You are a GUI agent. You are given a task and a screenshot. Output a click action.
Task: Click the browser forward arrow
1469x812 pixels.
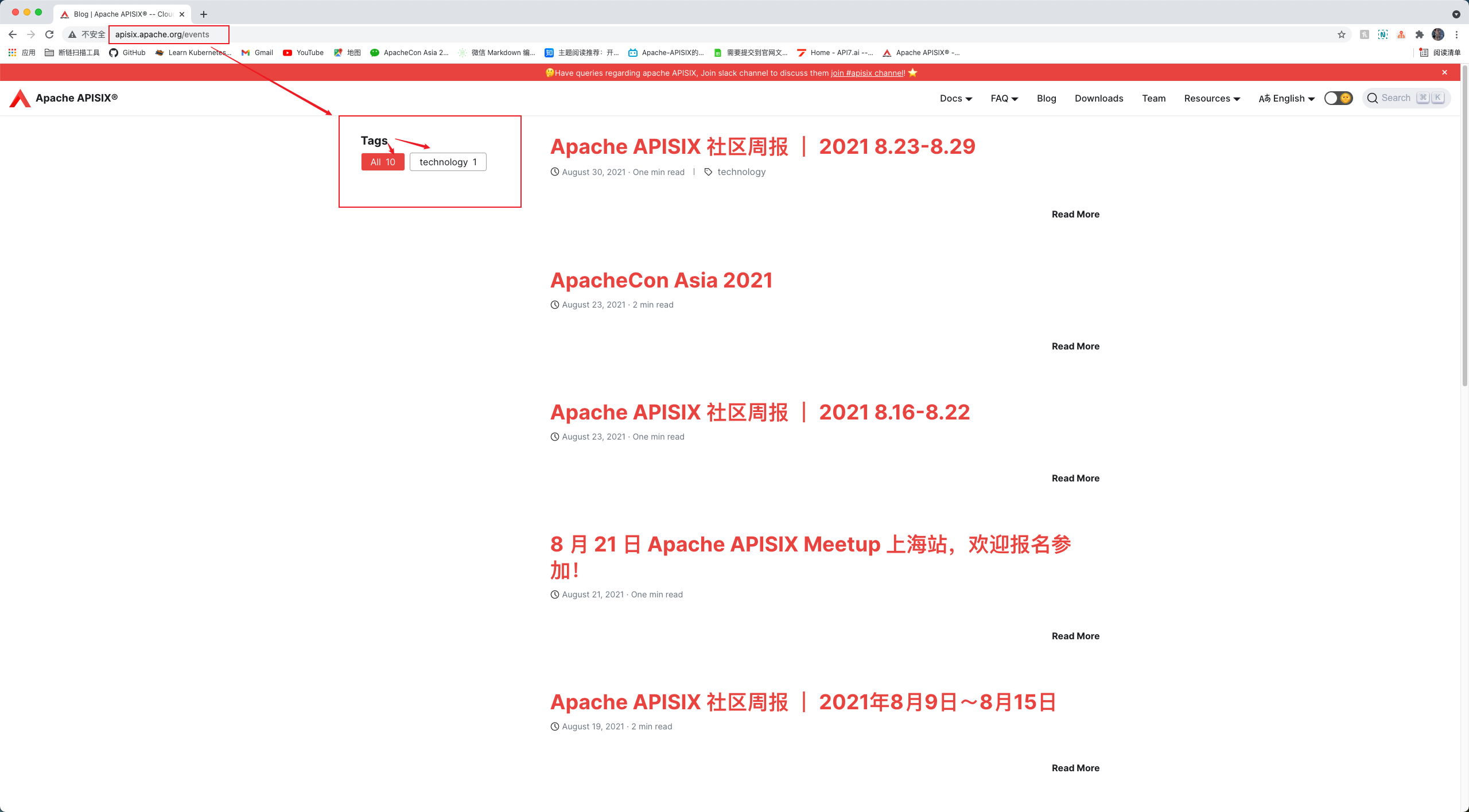coord(31,34)
